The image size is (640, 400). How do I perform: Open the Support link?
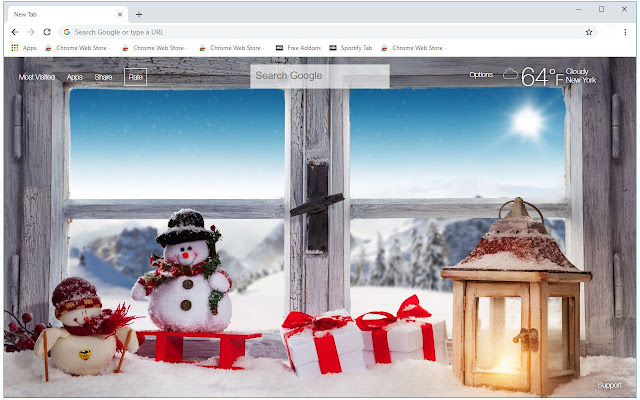click(x=609, y=385)
